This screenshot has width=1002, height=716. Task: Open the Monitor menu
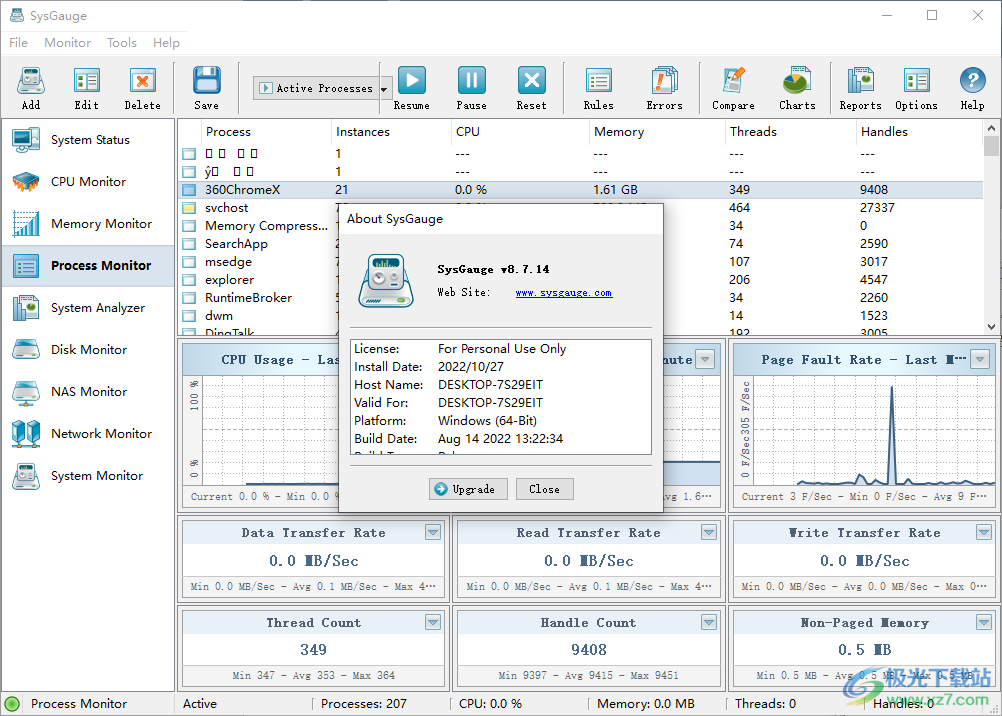tap(67, 43)
